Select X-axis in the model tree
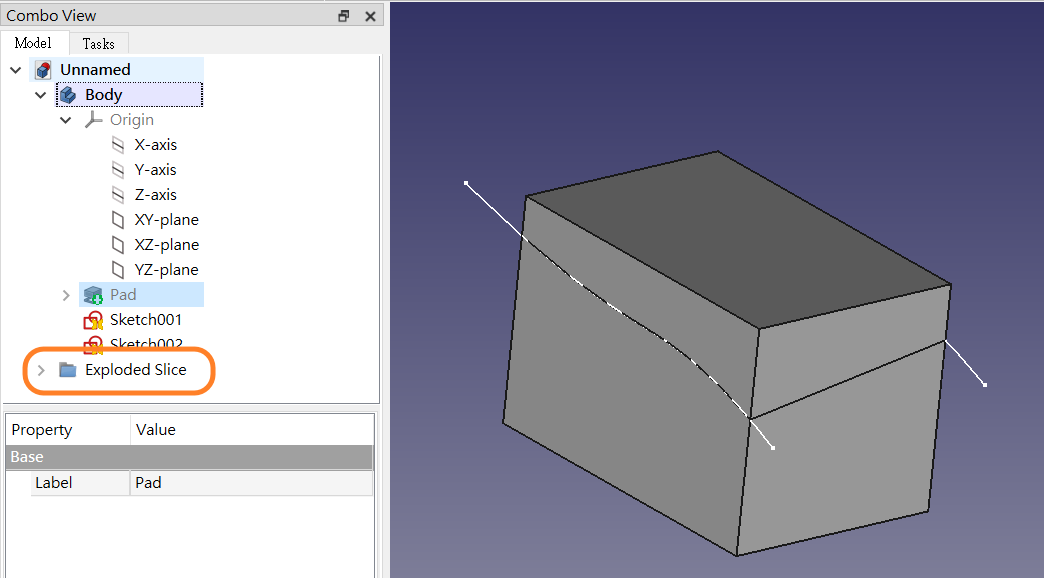This screenshot has height=578, width=1044. [156, 144]
